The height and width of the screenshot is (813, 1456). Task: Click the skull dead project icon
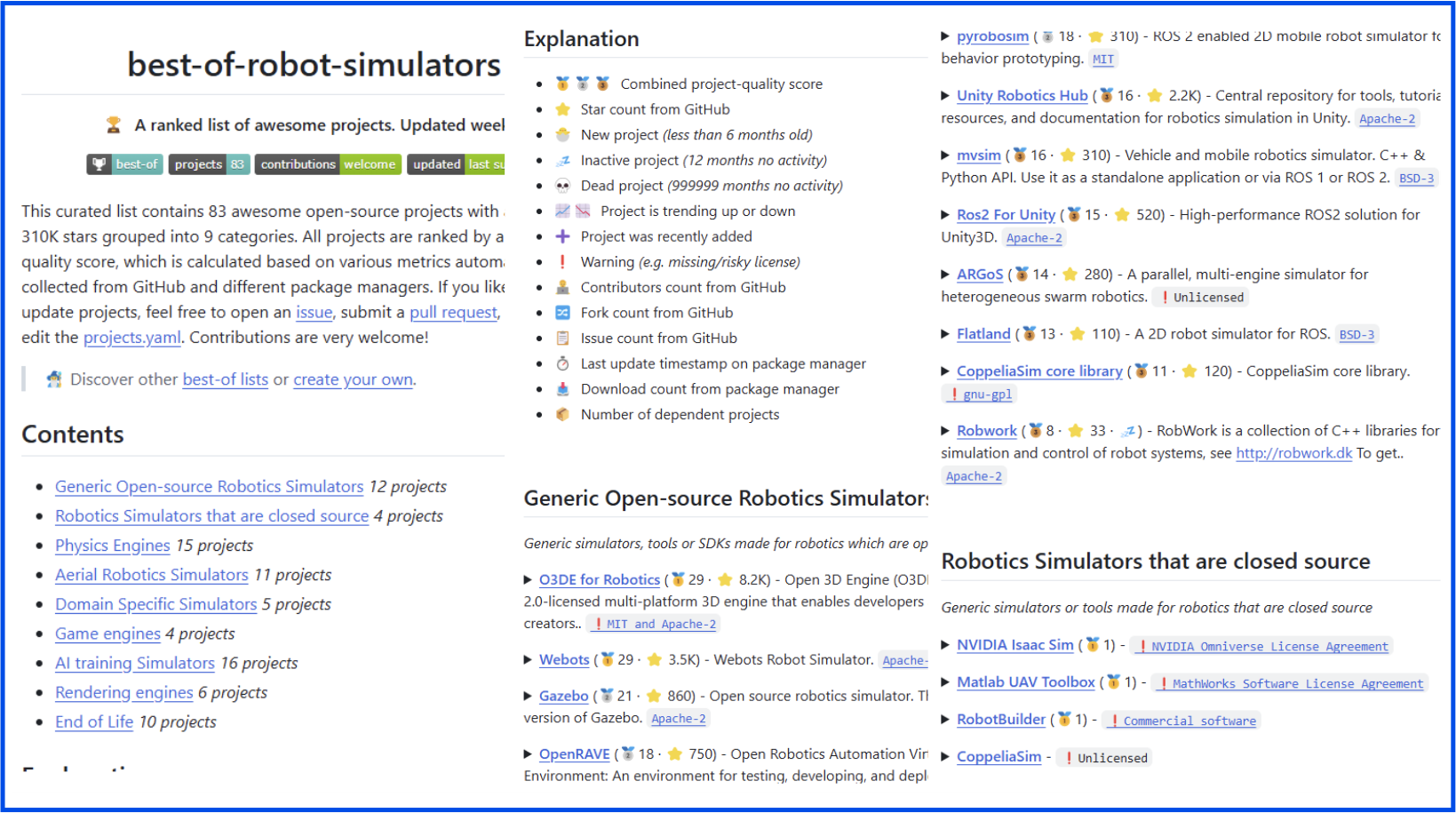[x=562, y=186]
